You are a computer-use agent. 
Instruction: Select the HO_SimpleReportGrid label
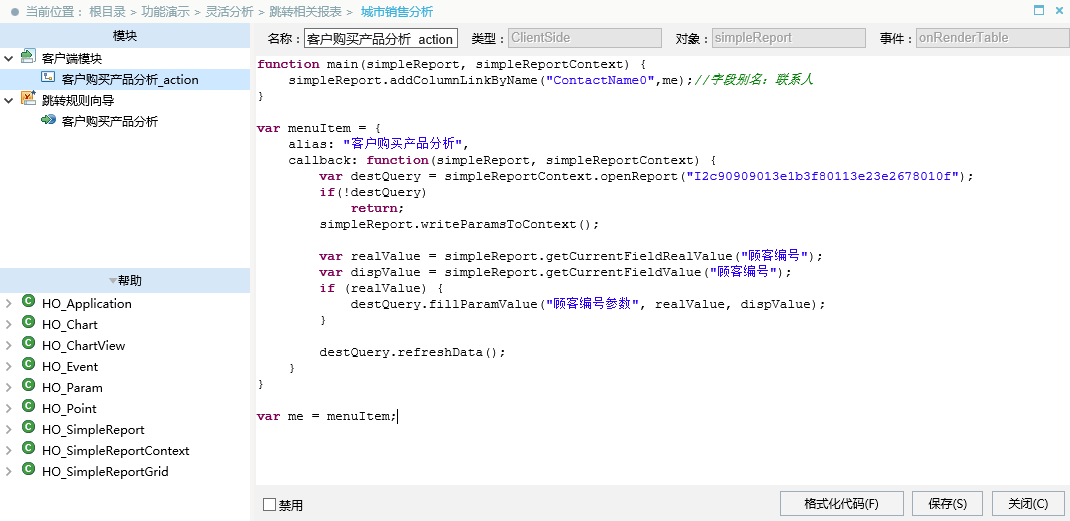(x=105, y=472)
